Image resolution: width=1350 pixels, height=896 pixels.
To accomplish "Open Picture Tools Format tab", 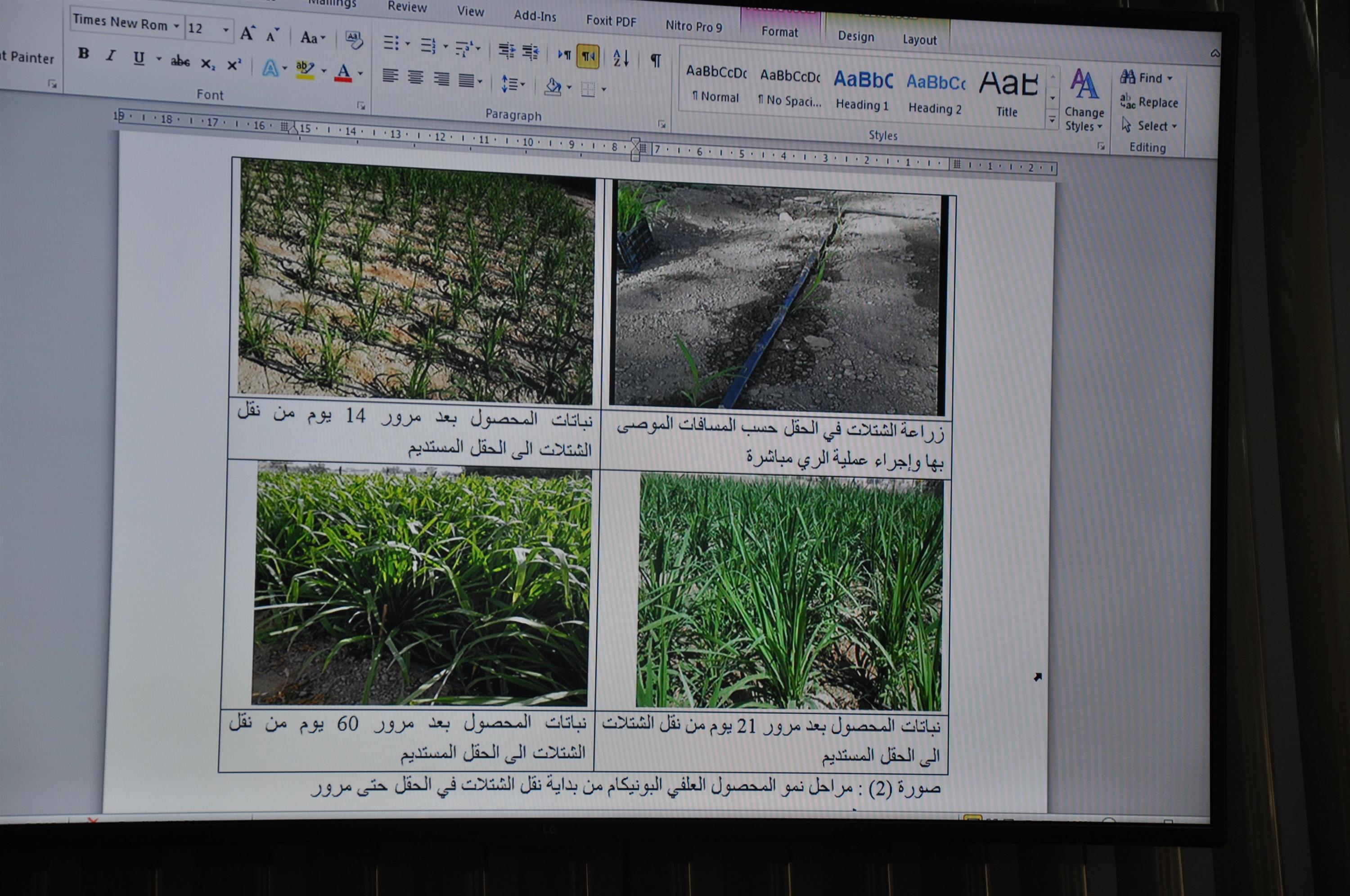I will click(779, 32).
